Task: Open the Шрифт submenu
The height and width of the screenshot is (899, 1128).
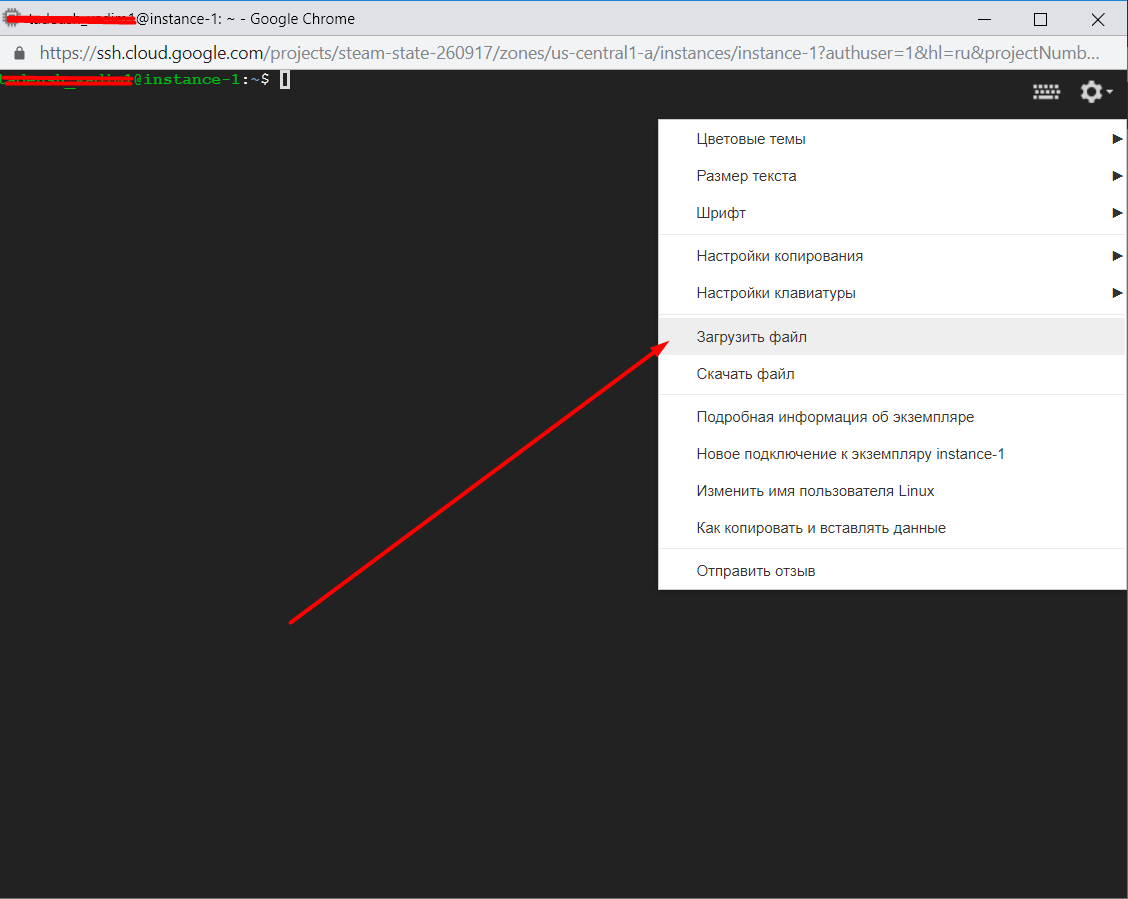Action: point(892,213)
